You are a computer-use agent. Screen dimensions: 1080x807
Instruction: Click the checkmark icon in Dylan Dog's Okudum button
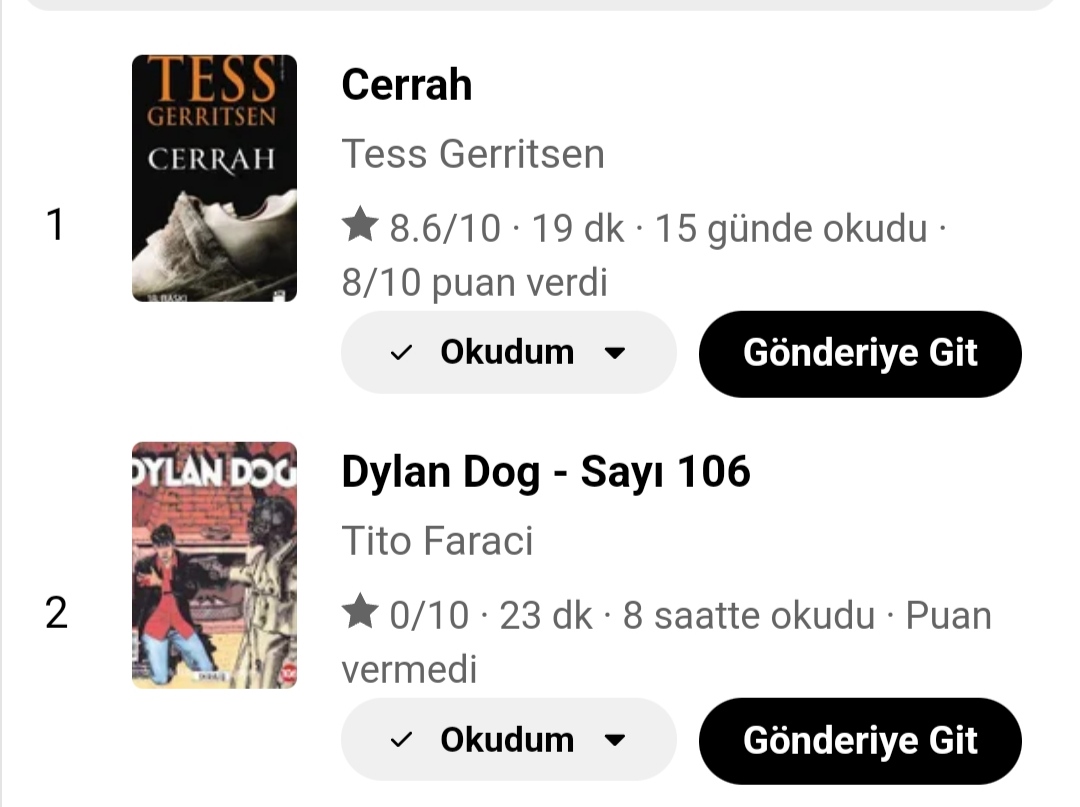point(401,740)
